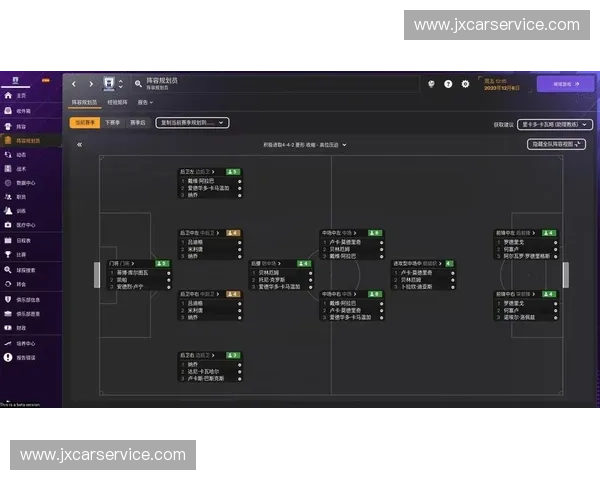Open the 复制当前赛季规划到 dropdown
This screenshot has width=600, height=480.
(192, 123)
